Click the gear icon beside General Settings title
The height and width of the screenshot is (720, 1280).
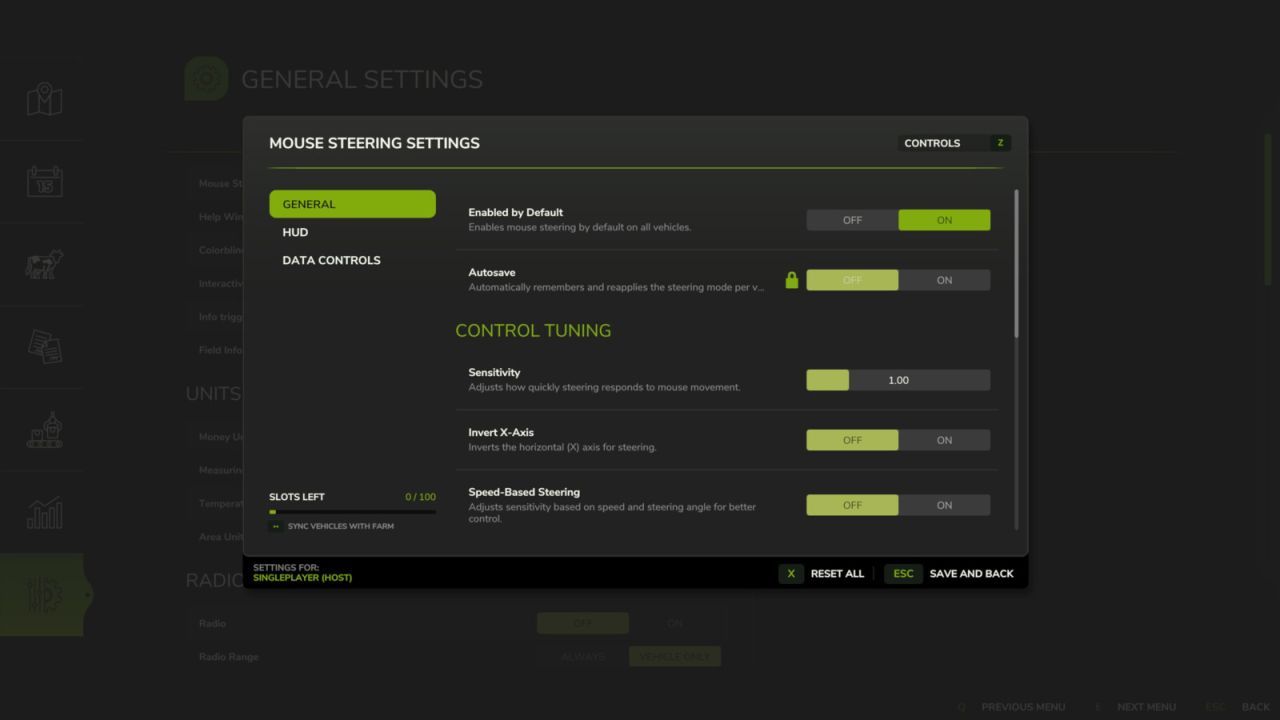click(206, 78)
